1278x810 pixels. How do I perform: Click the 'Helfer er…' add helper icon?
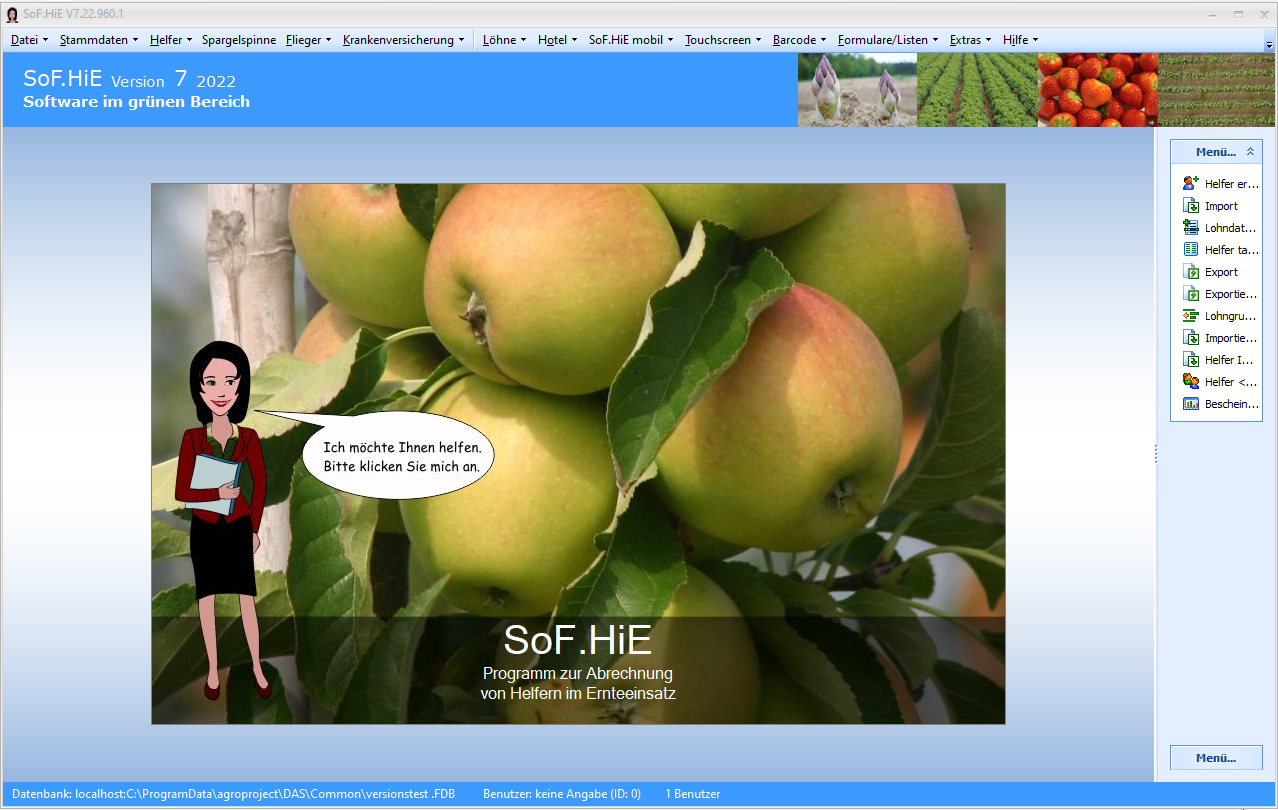[x=1190, y=184]
